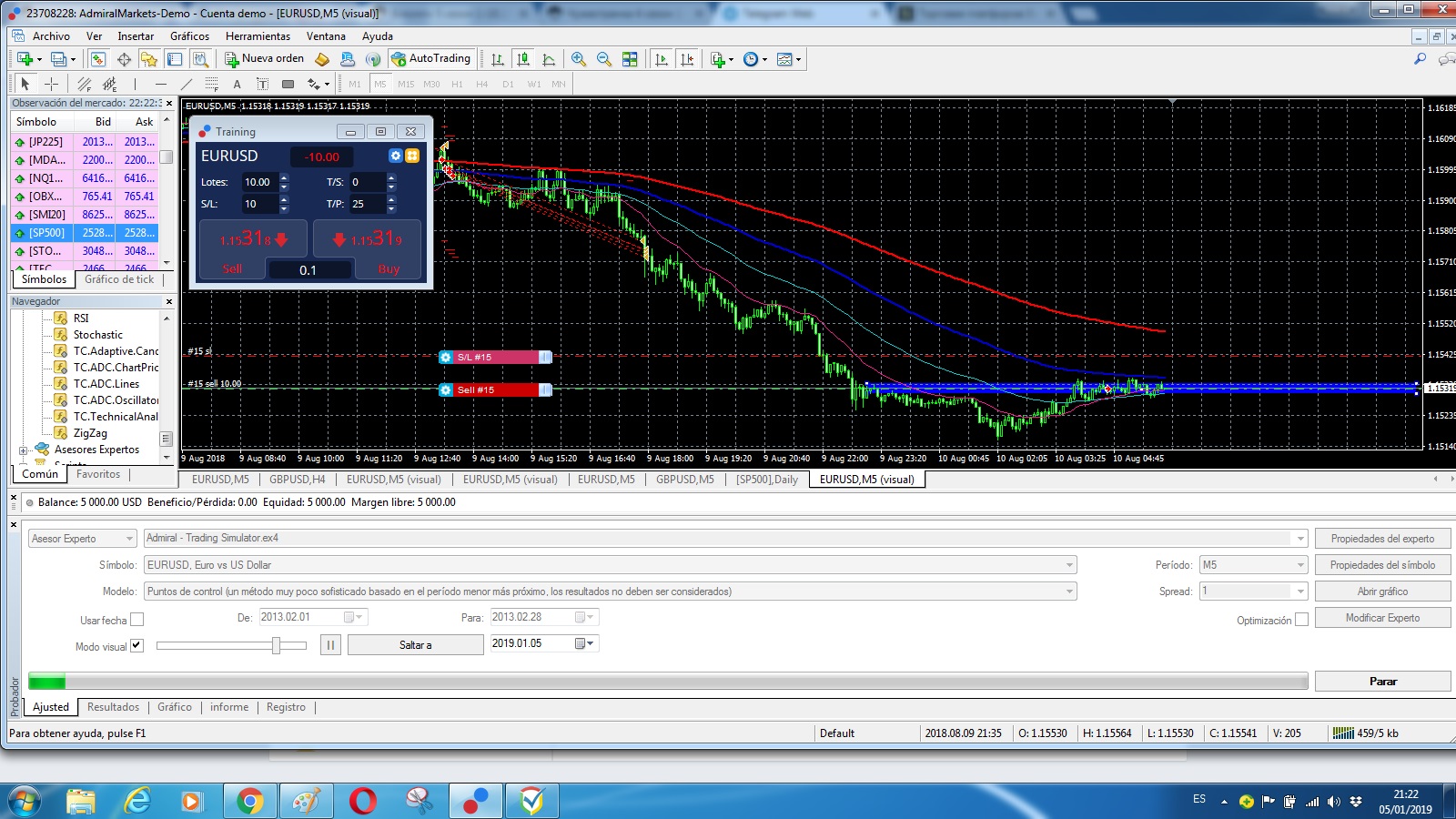The height and width of the screenshot is (819, 1456).
Task: Uncheck the Modo visual checkbox
Action: tap(136, 645)
